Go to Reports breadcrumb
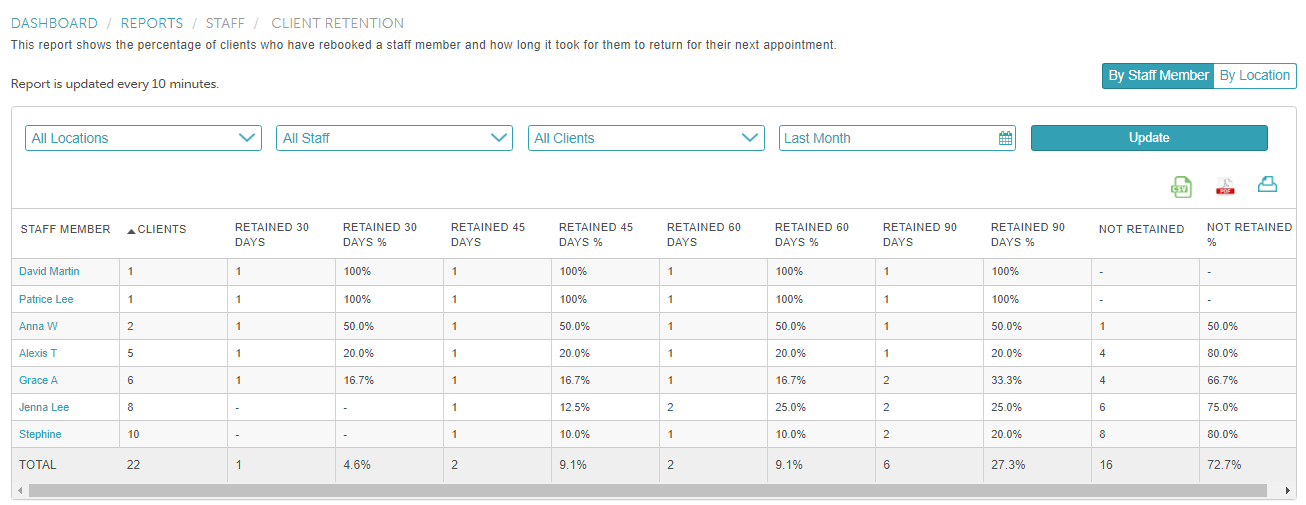The width and height of the screenshot is (1306, 505). click(152, 23)
